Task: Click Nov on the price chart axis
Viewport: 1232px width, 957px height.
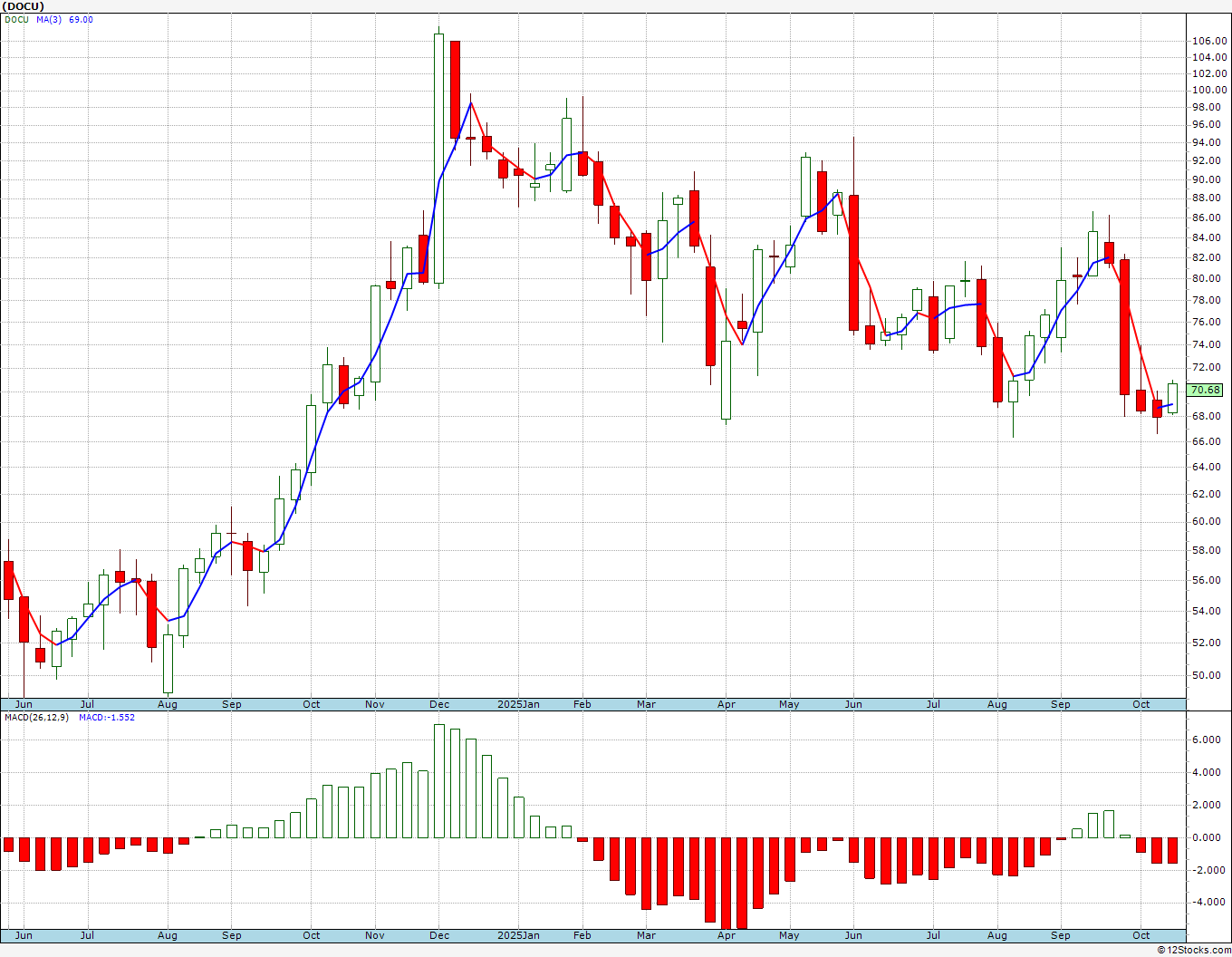Action: [x=375, y=704]
